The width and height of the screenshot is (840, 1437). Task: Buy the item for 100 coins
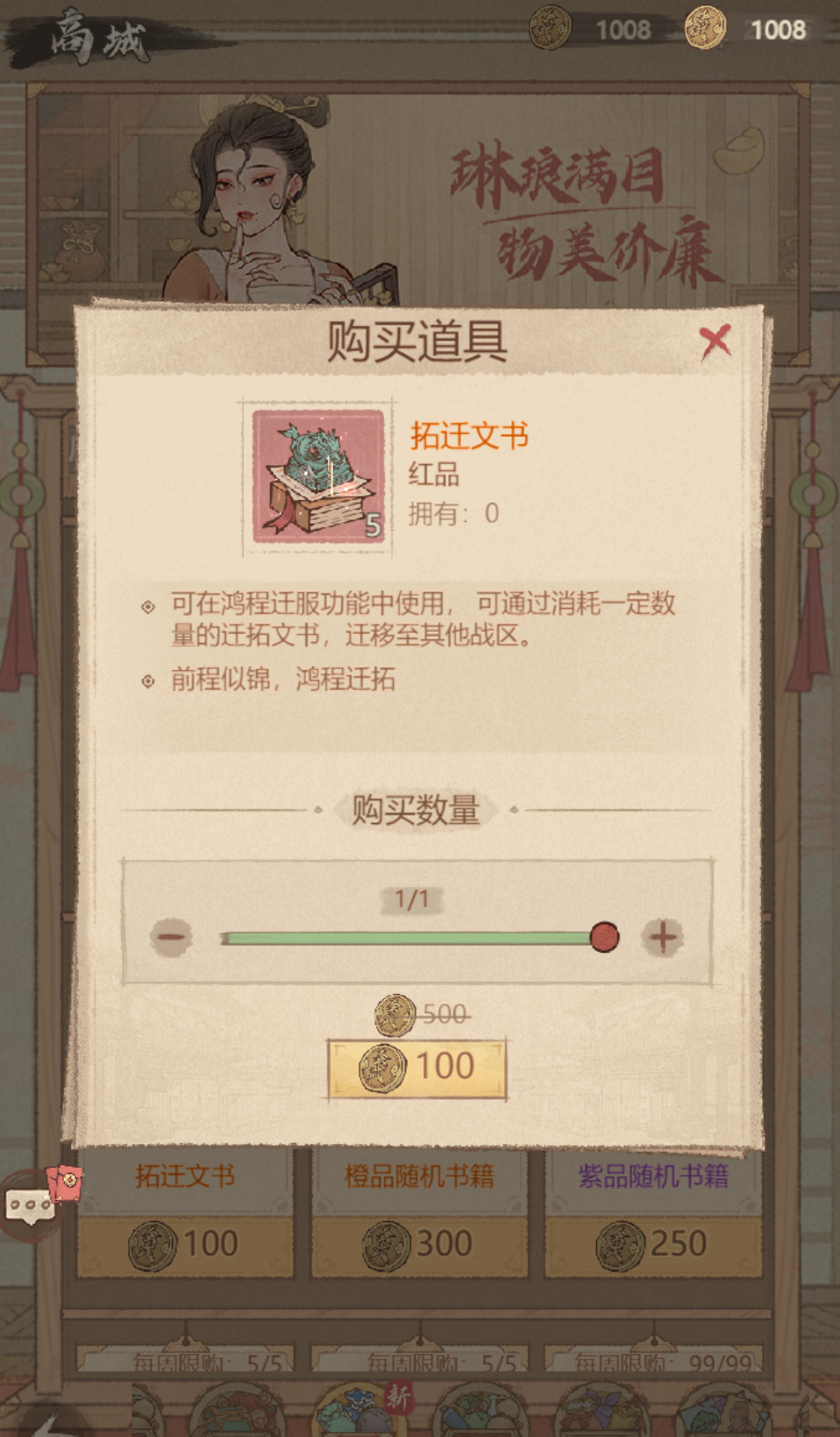point(417,1069)
